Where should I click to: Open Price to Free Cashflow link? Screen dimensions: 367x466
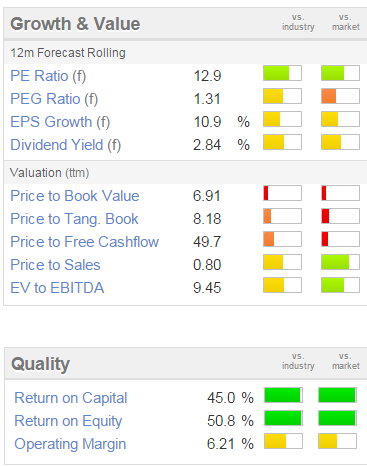(84, 242)
